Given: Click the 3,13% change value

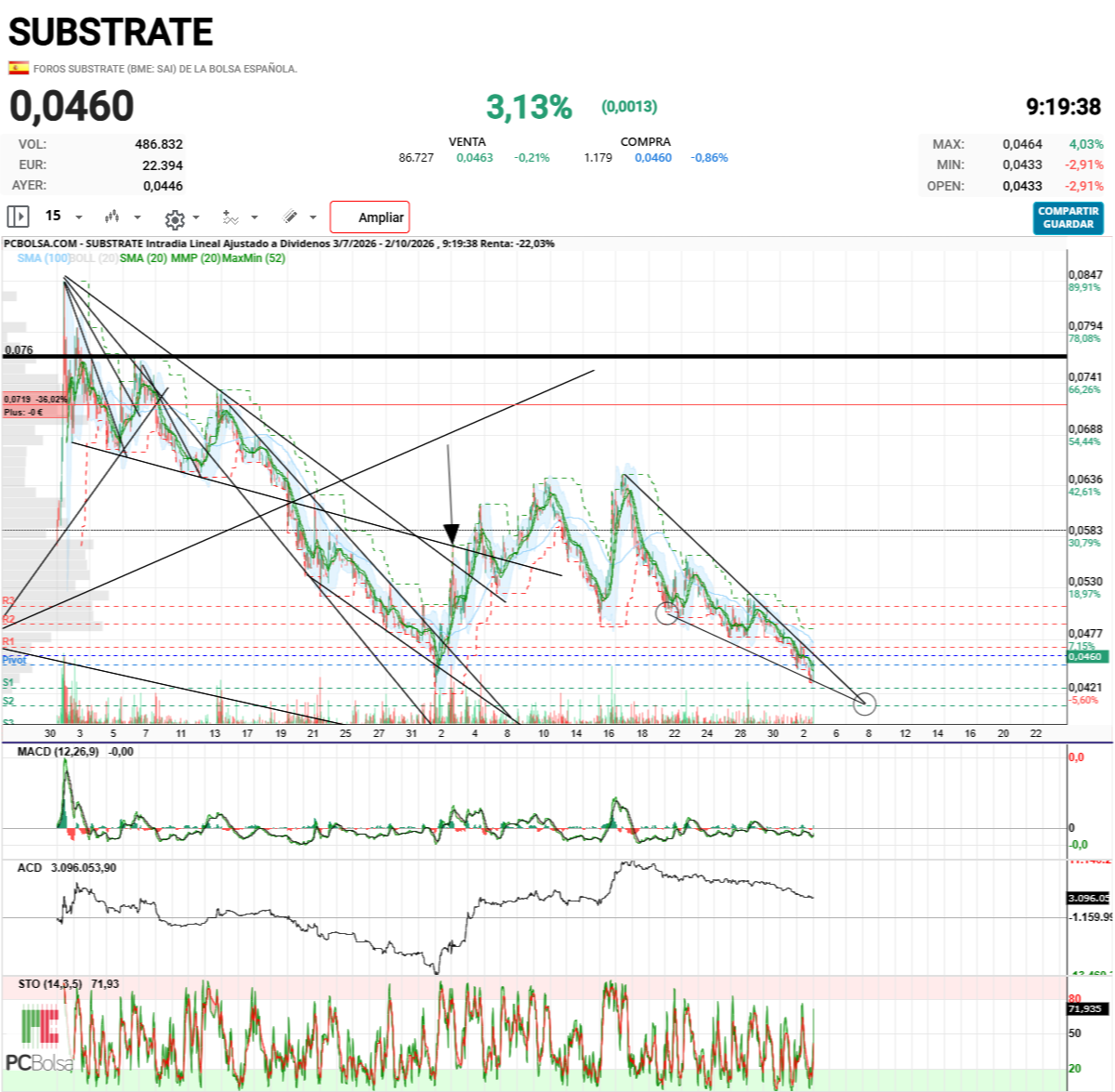Looking at the screenshot, I should pyautogui.click(x=529, y=107).
